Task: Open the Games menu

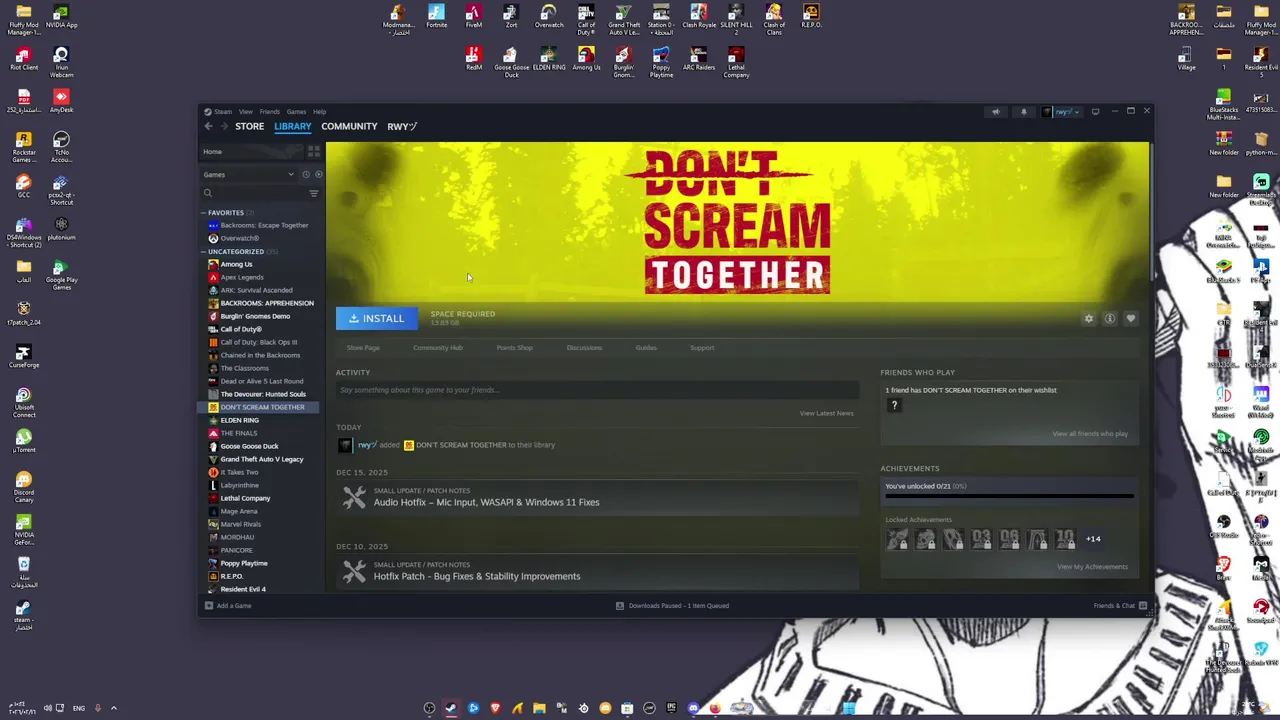Action: (296, 111)
